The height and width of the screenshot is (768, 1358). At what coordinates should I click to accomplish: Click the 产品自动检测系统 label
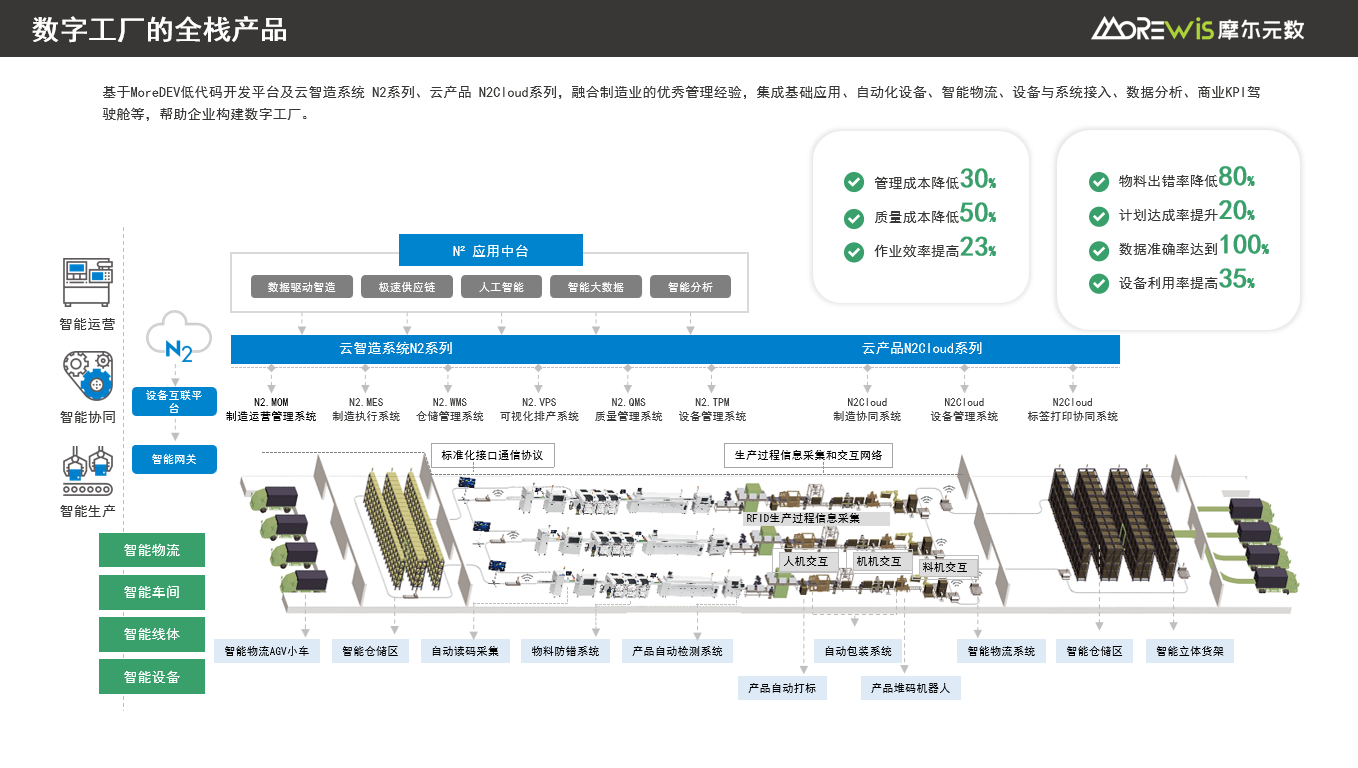pos(677,651)
